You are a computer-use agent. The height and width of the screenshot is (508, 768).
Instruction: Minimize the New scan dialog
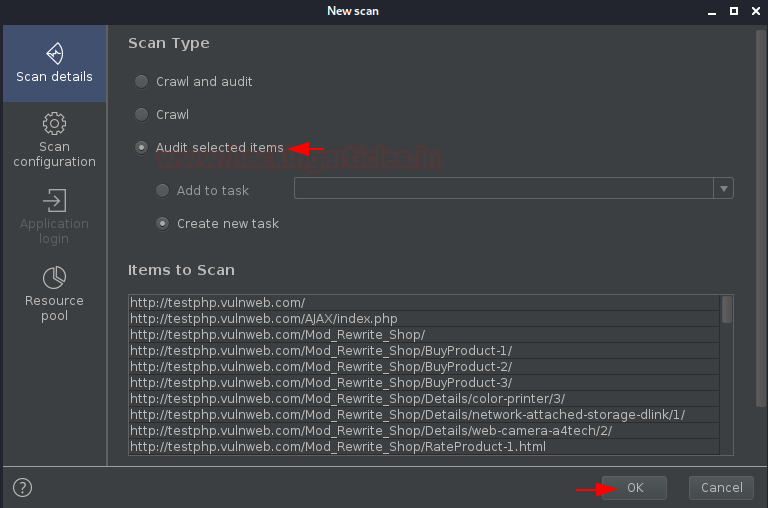coord(712,12)
